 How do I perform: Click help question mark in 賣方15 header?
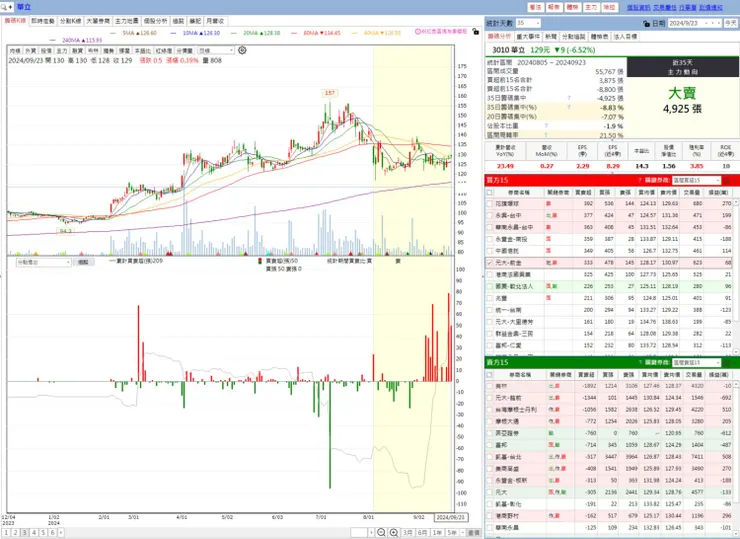pyautogui.click(x=639, y=362)
